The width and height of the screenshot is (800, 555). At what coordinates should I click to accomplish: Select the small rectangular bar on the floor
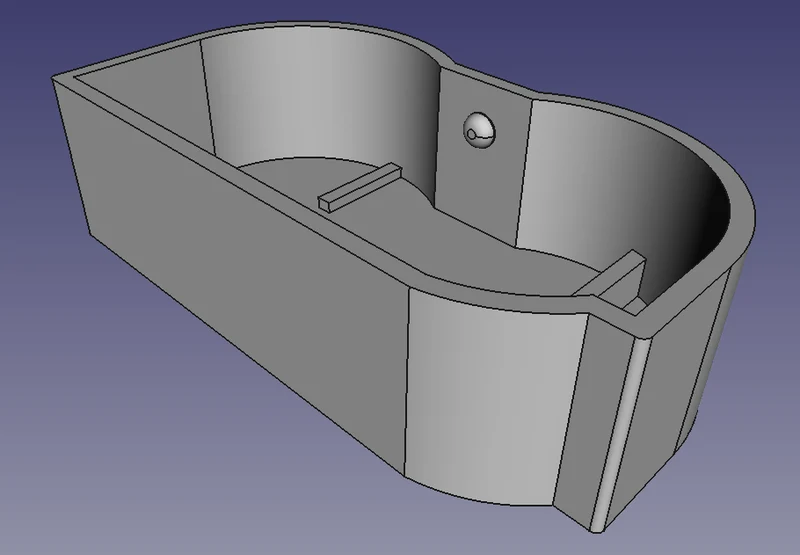coord(359,187)
